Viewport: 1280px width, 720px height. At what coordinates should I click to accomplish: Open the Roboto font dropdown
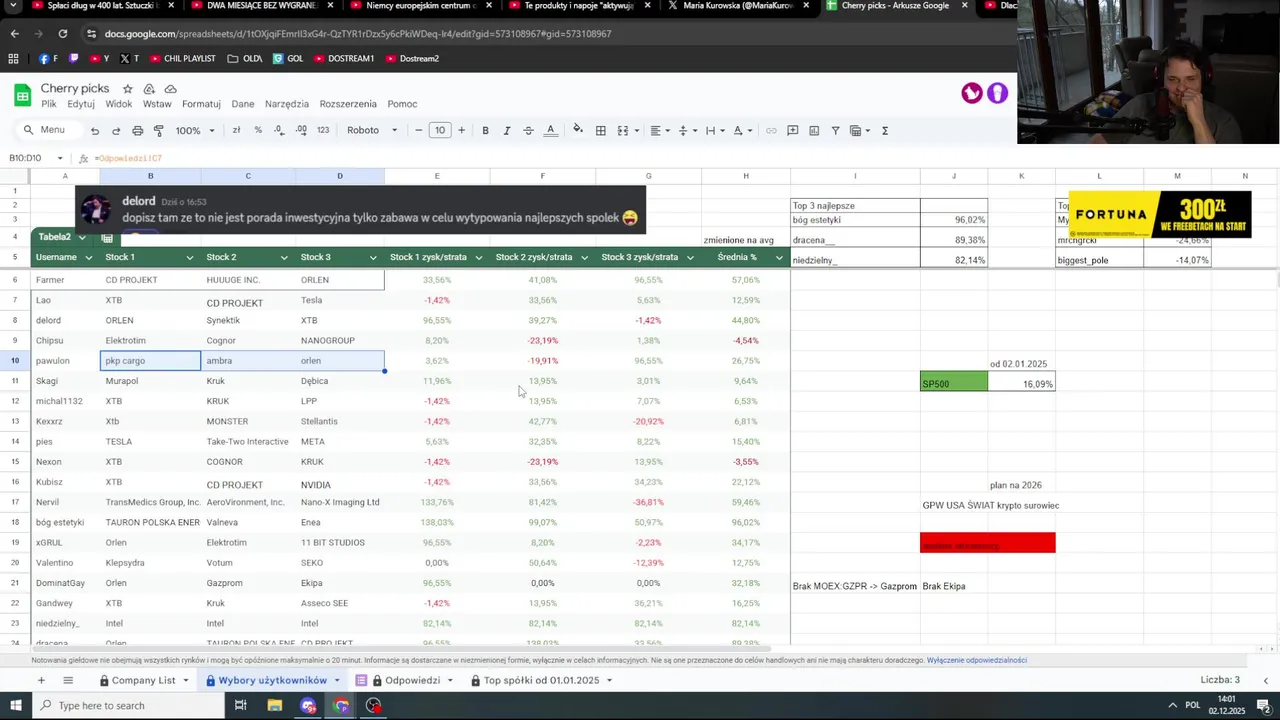tap(372, 131)
